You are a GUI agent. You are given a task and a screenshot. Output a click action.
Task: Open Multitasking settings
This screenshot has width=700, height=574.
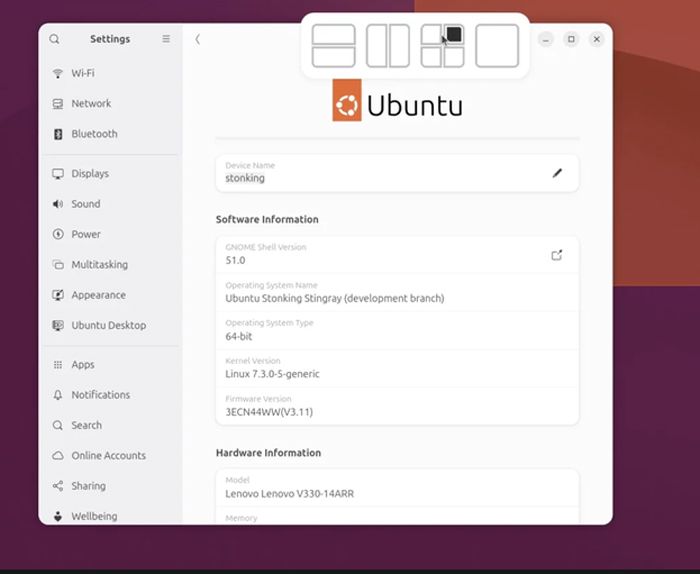(x=112, y=264)
